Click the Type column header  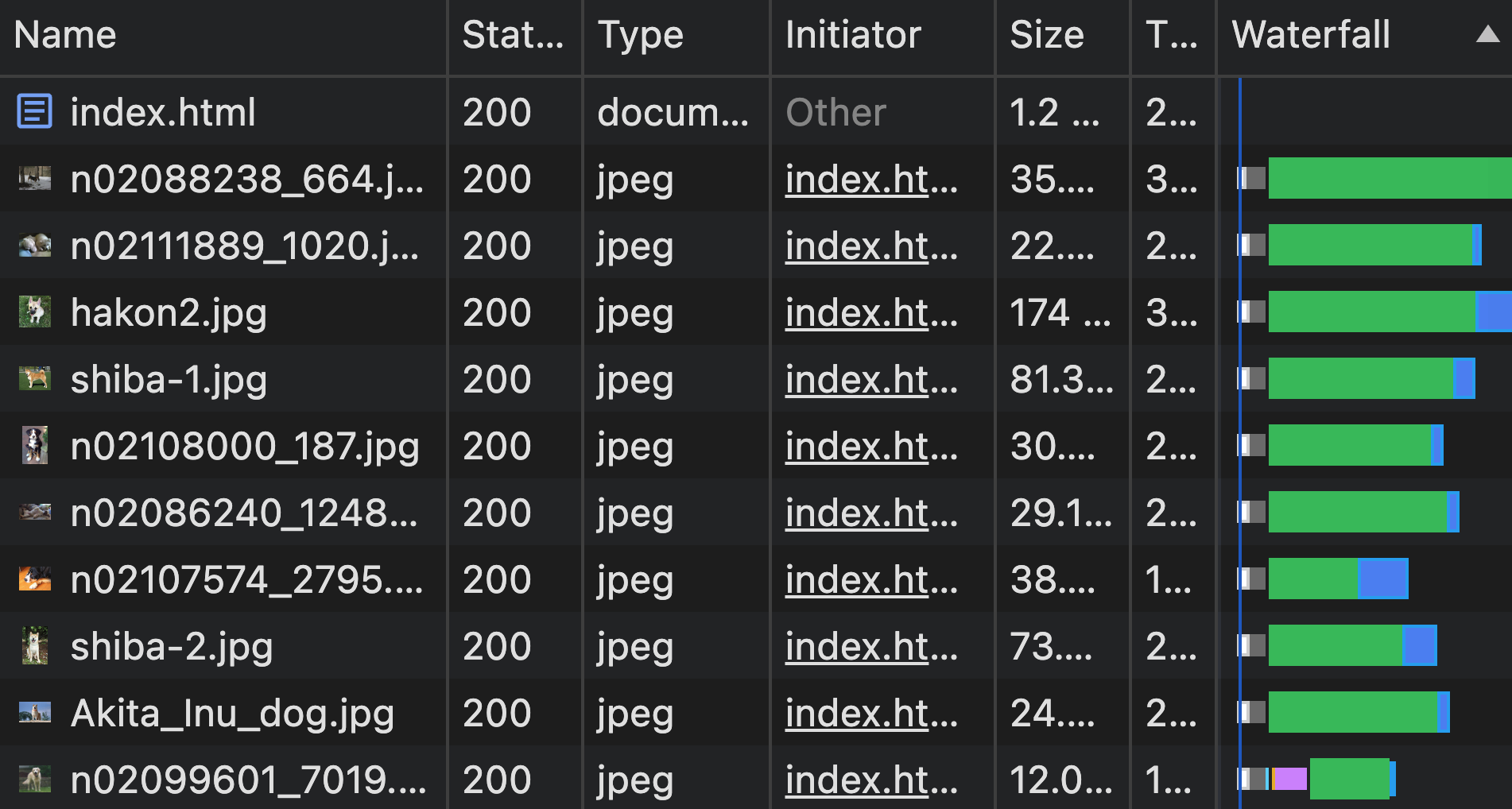click(x=640, y=35)
